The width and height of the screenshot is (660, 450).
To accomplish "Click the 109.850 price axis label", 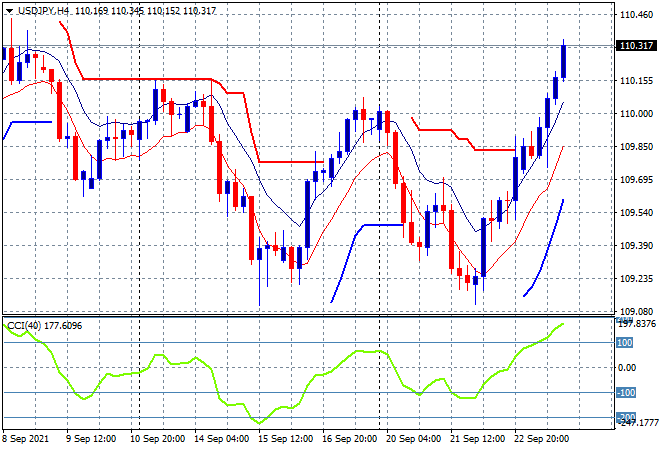I will [x=636, y=146].
